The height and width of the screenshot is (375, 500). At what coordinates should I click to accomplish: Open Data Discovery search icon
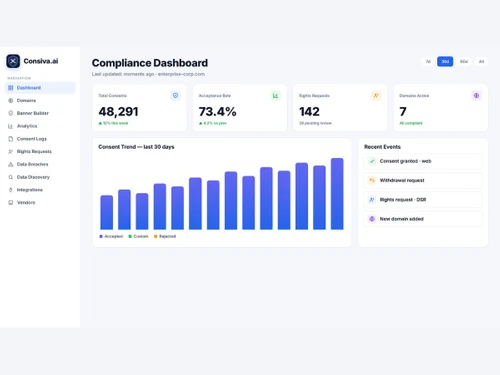[10, 177]
